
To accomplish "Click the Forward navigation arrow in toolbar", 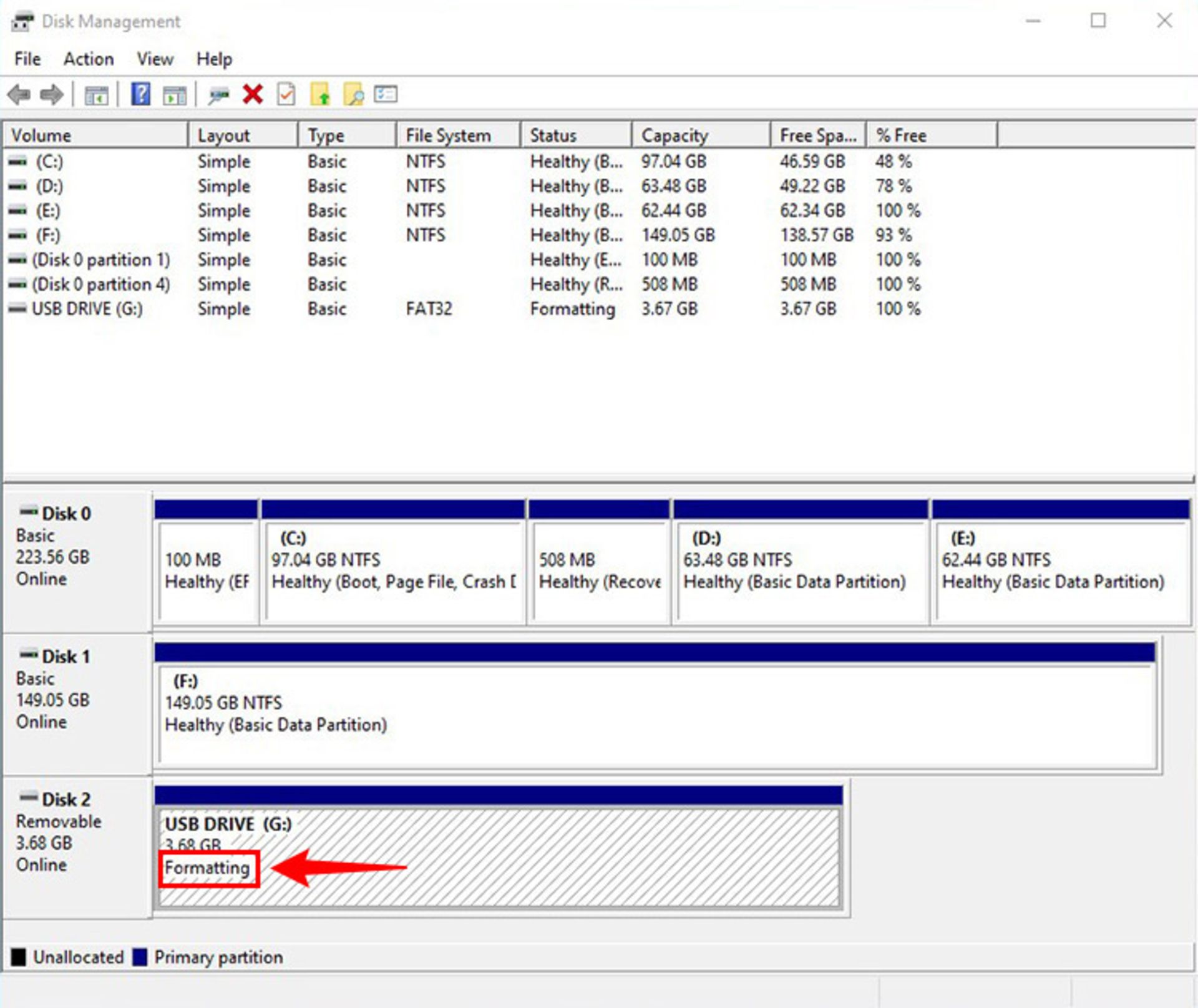I will pyautogui.click(x=52, y=94).
